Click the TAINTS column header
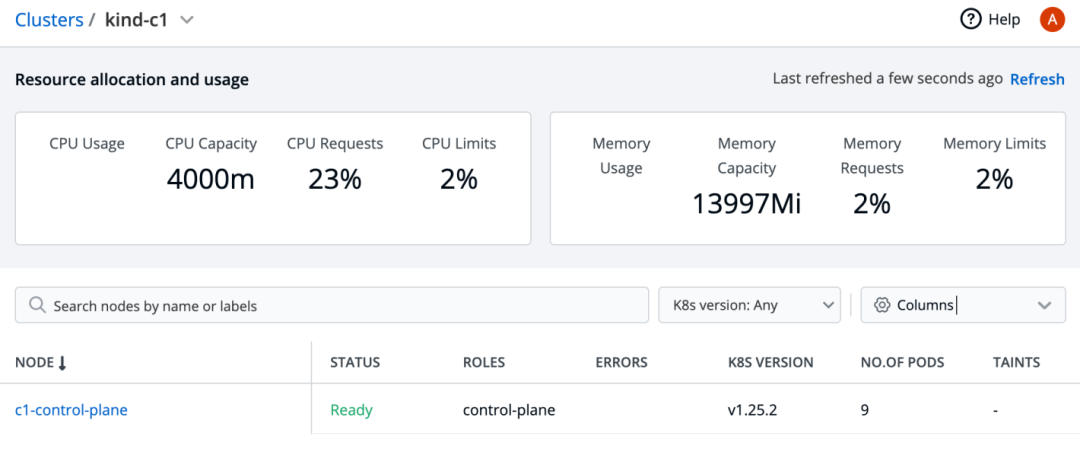This screenshot has height=449, width=1080. [x=1016, y=362]
